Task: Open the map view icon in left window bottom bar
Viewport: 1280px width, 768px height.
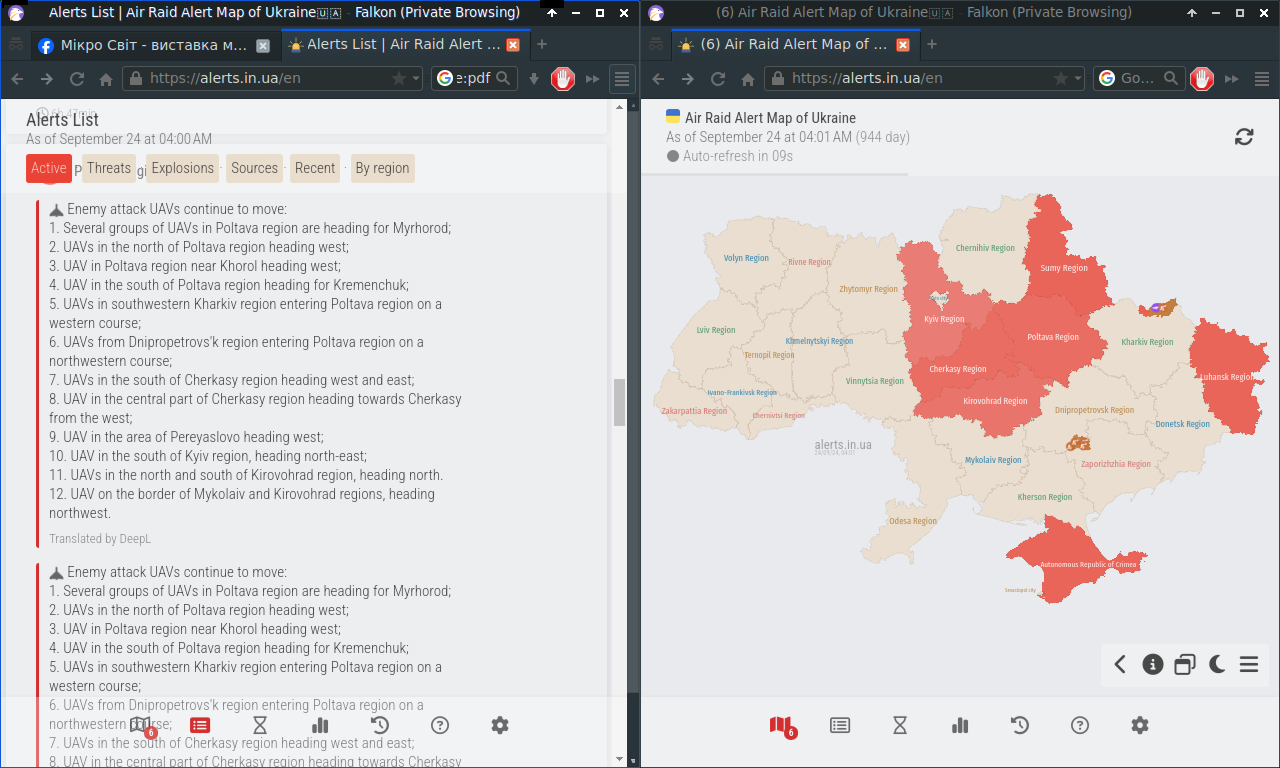Action: click(141, 726)
